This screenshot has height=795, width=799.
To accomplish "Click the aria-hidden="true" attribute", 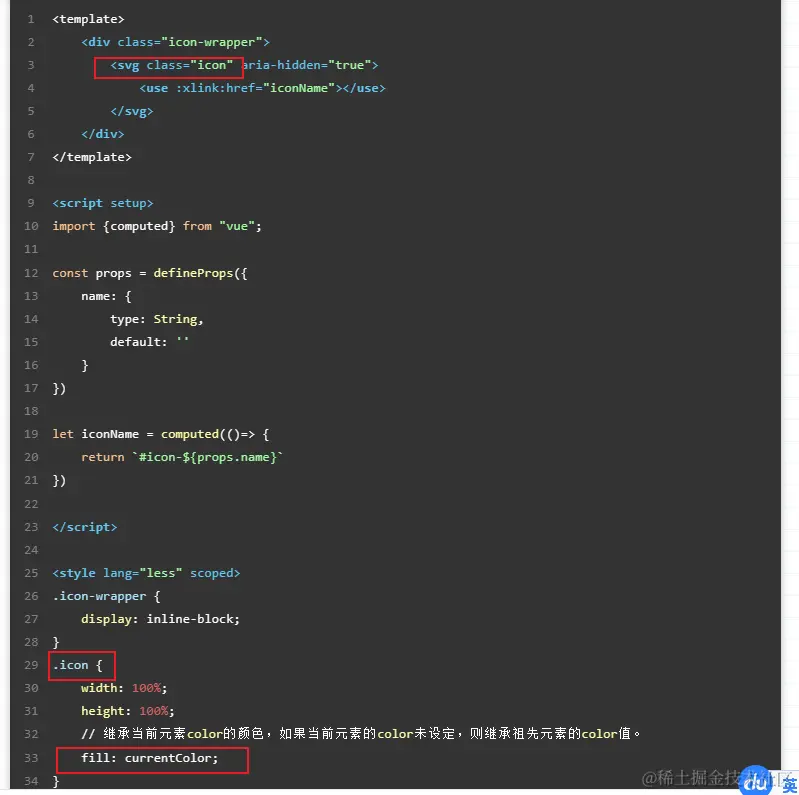I will pyautogui.click(x=310, y=65).
